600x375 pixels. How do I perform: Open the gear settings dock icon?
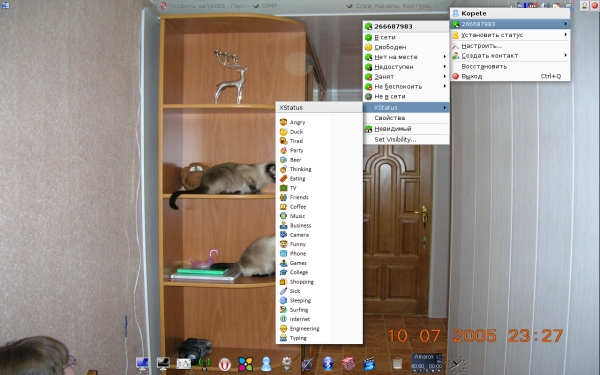click(287, 364)
